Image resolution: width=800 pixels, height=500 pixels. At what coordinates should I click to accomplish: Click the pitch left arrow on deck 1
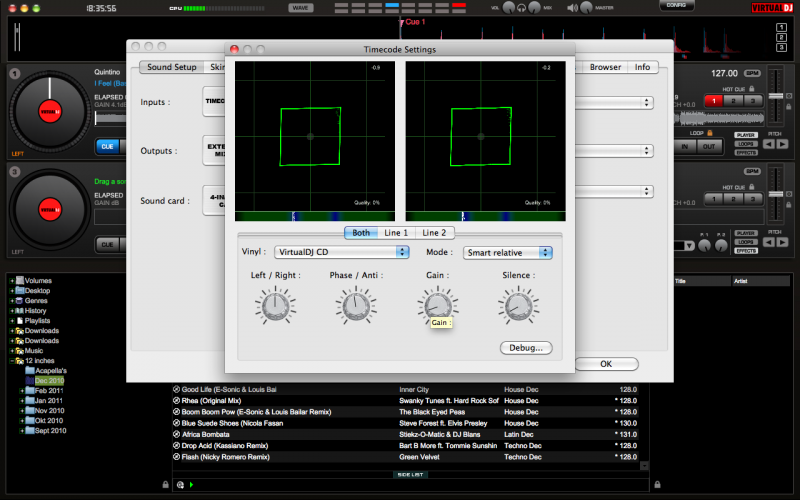[x=768, y=144]
